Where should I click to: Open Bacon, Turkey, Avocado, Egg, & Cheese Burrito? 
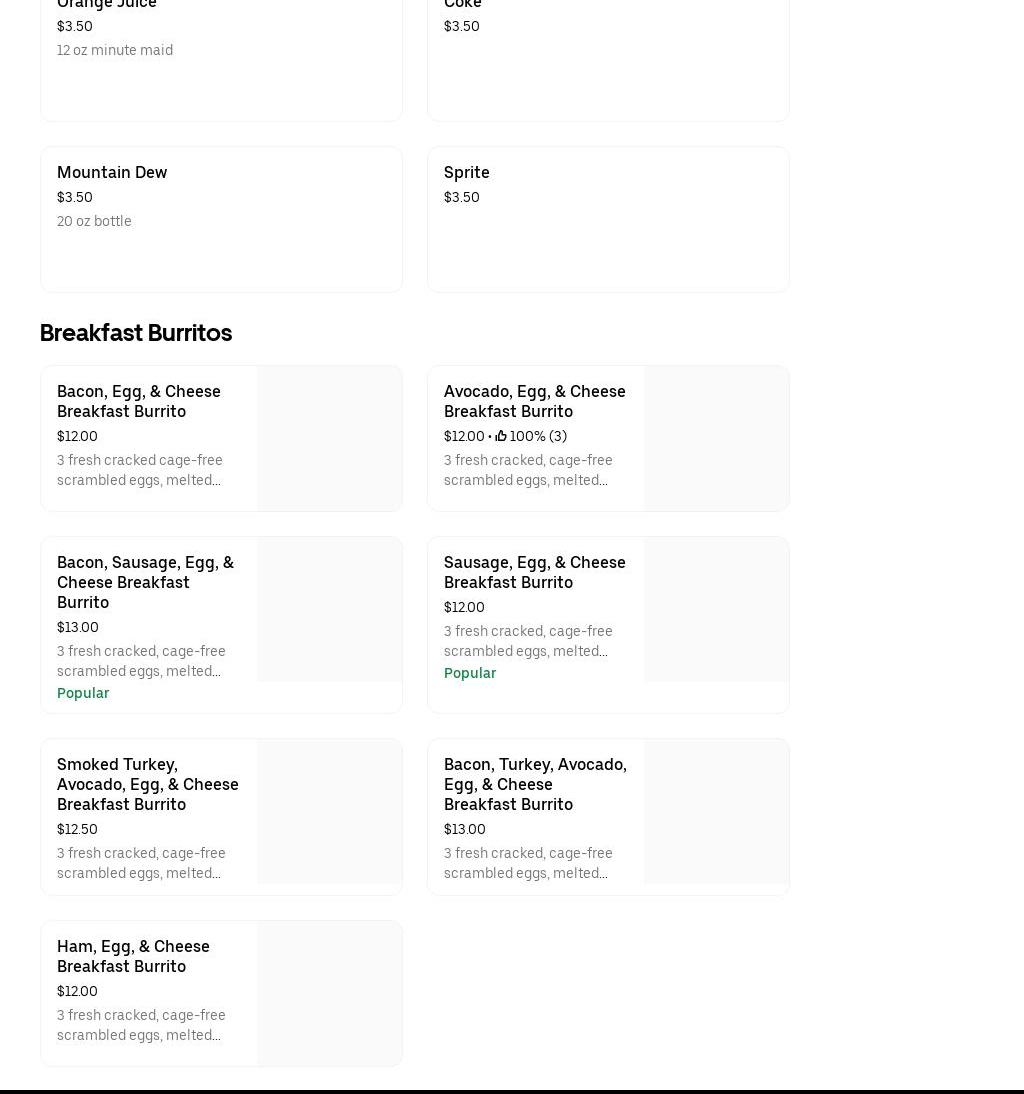535,784
